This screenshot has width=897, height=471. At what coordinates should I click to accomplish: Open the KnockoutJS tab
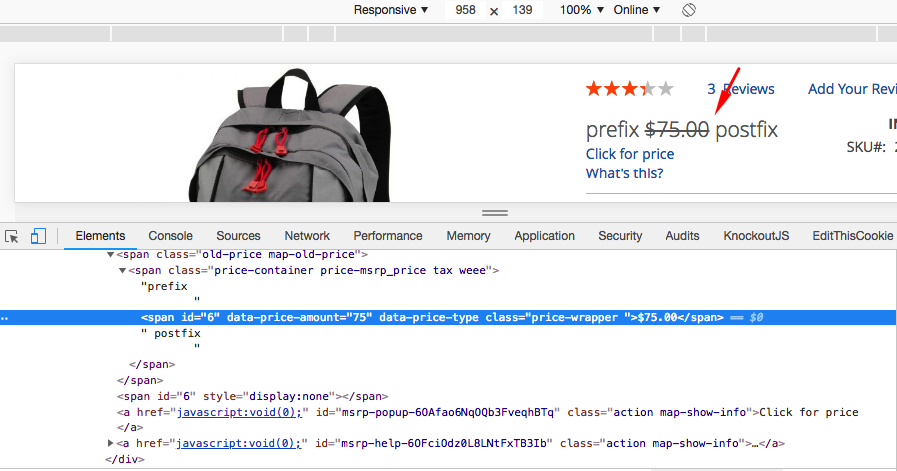tap(756, 236)
